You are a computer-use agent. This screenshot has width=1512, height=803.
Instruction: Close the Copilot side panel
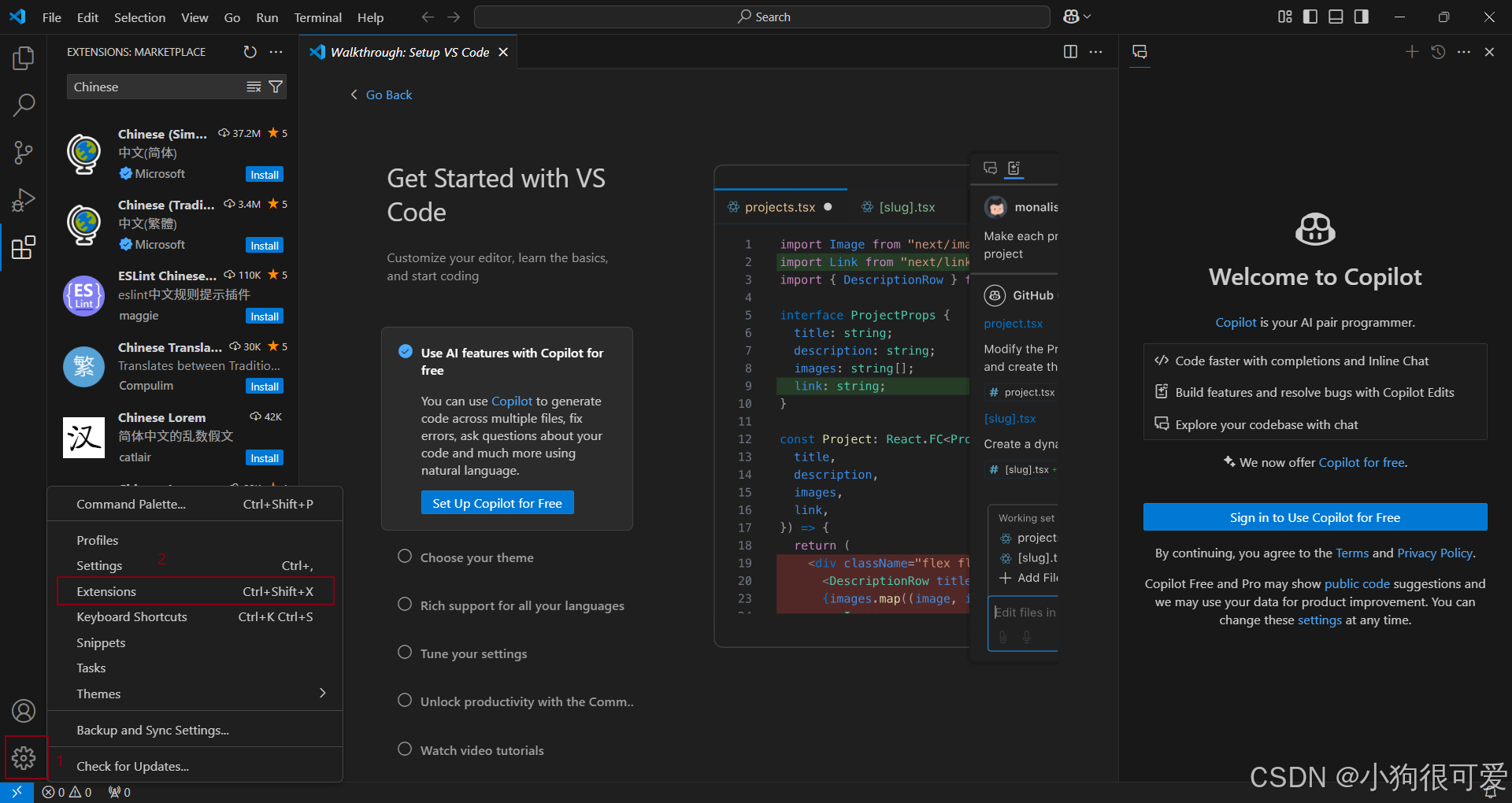click(x=1489, y=52)
